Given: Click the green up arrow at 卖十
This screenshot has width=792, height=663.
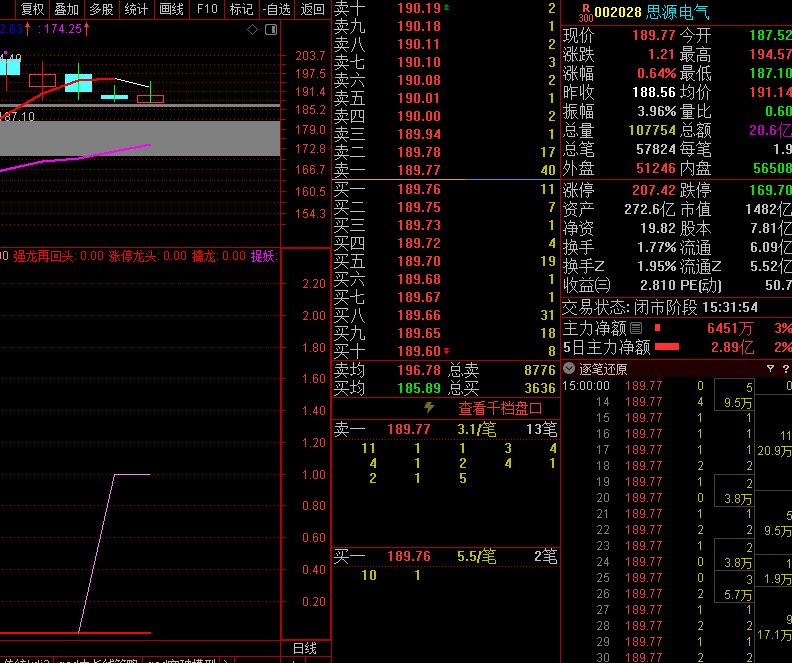Looking at the screenshot, I should 447,8.
